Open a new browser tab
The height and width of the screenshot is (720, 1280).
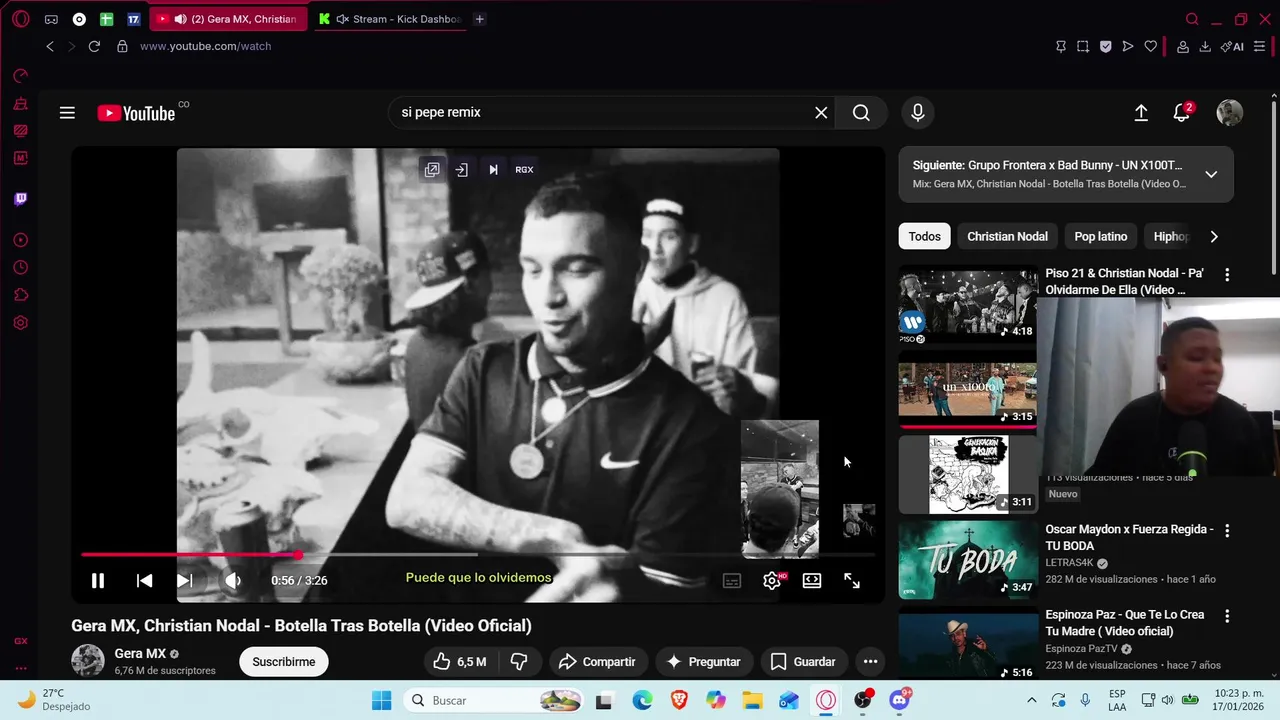pos(480,19)
